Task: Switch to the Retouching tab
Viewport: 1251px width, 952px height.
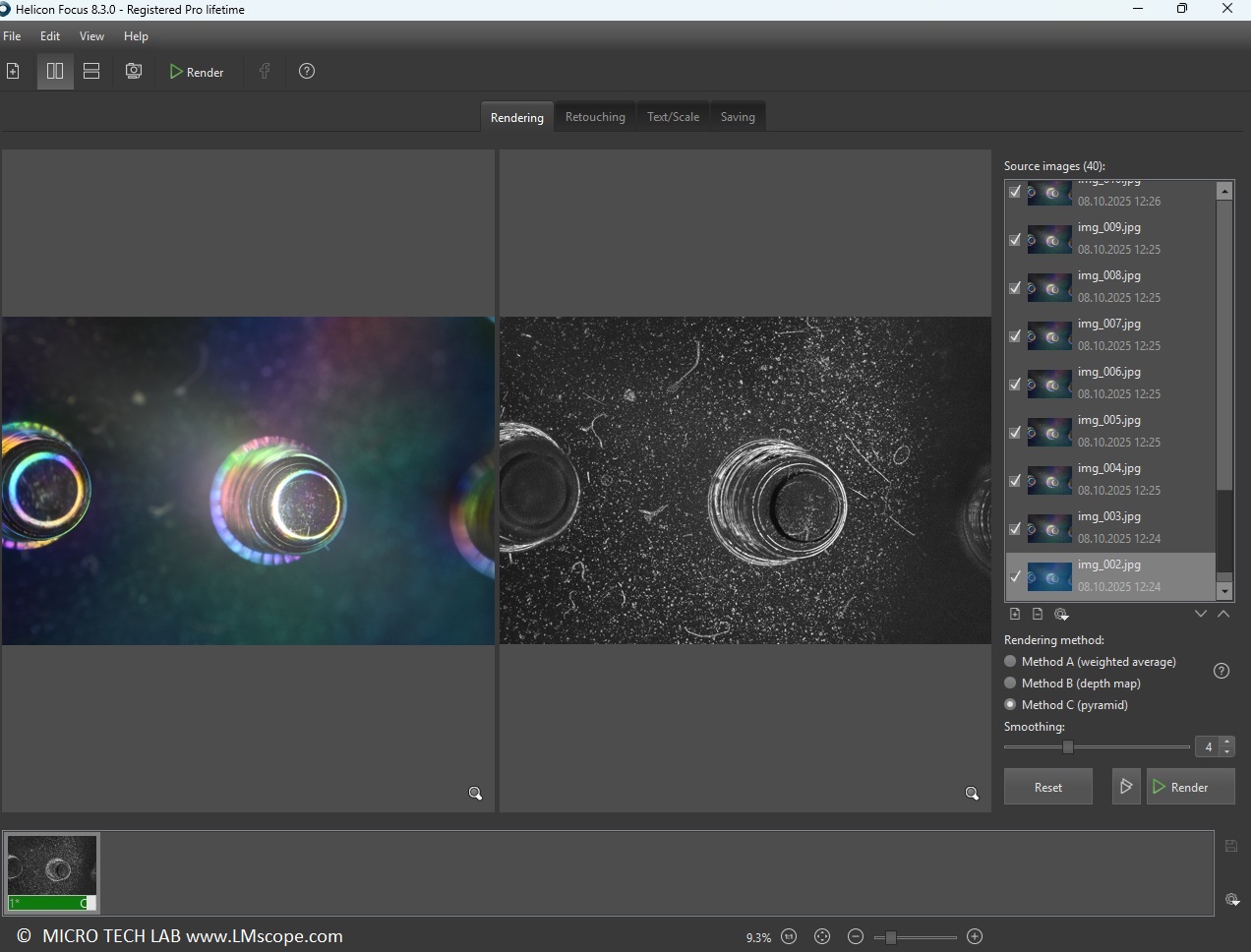Action: (x=595, y=117)
